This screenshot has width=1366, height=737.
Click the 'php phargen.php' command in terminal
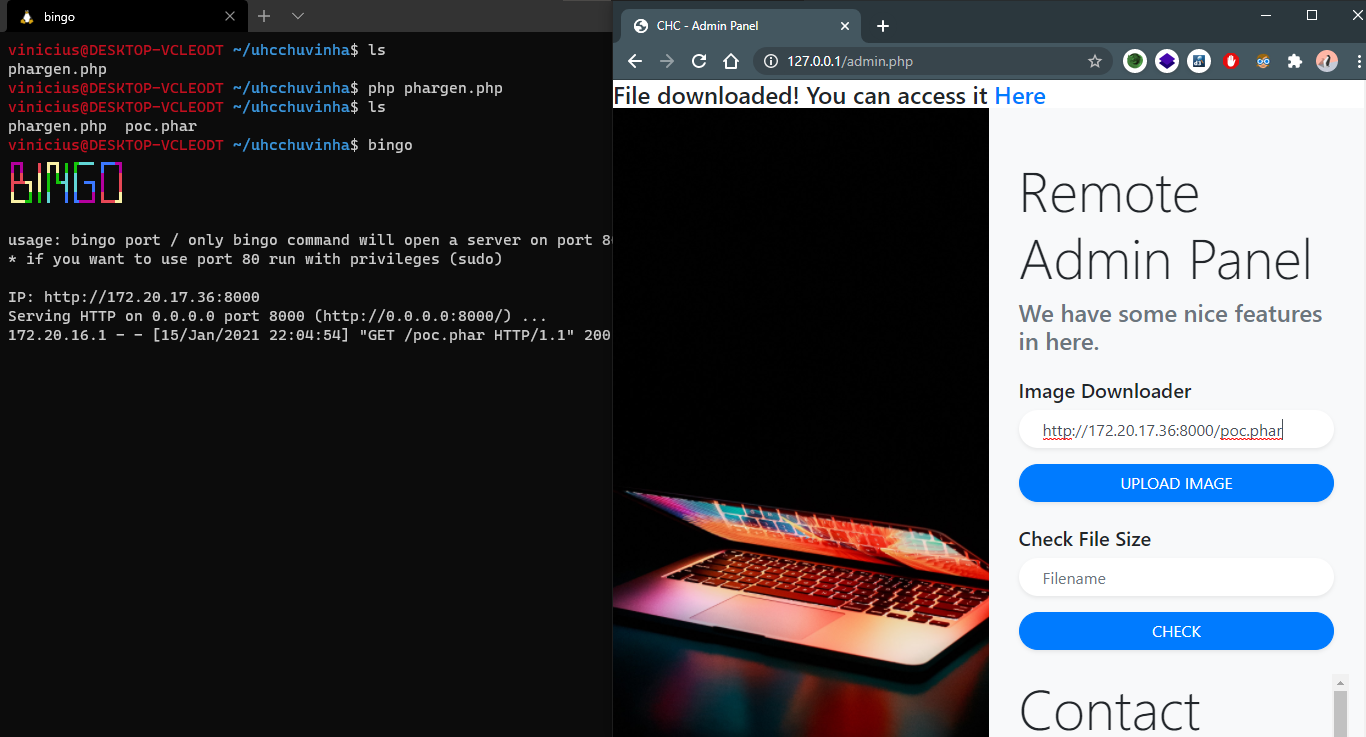tap(435, 88)
